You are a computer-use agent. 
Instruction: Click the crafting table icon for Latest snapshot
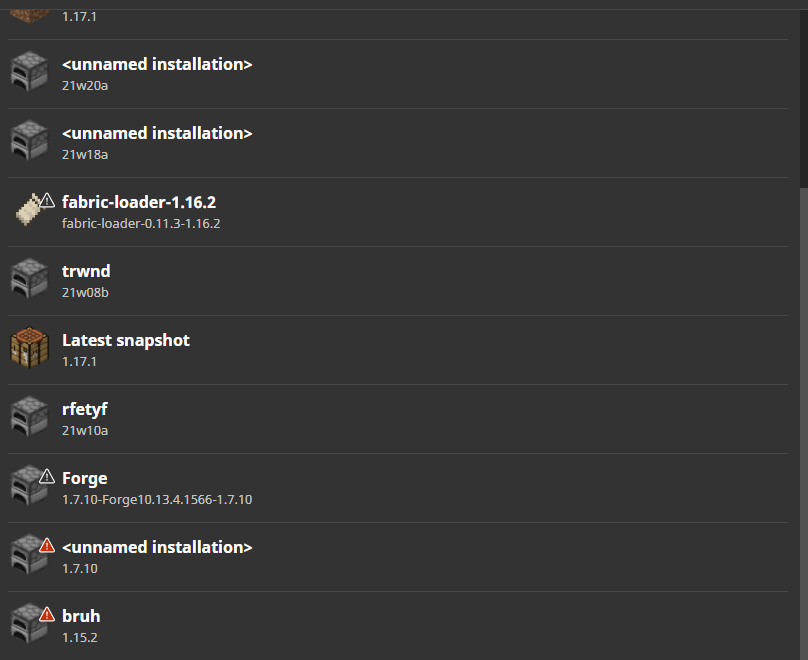[30, 349]
